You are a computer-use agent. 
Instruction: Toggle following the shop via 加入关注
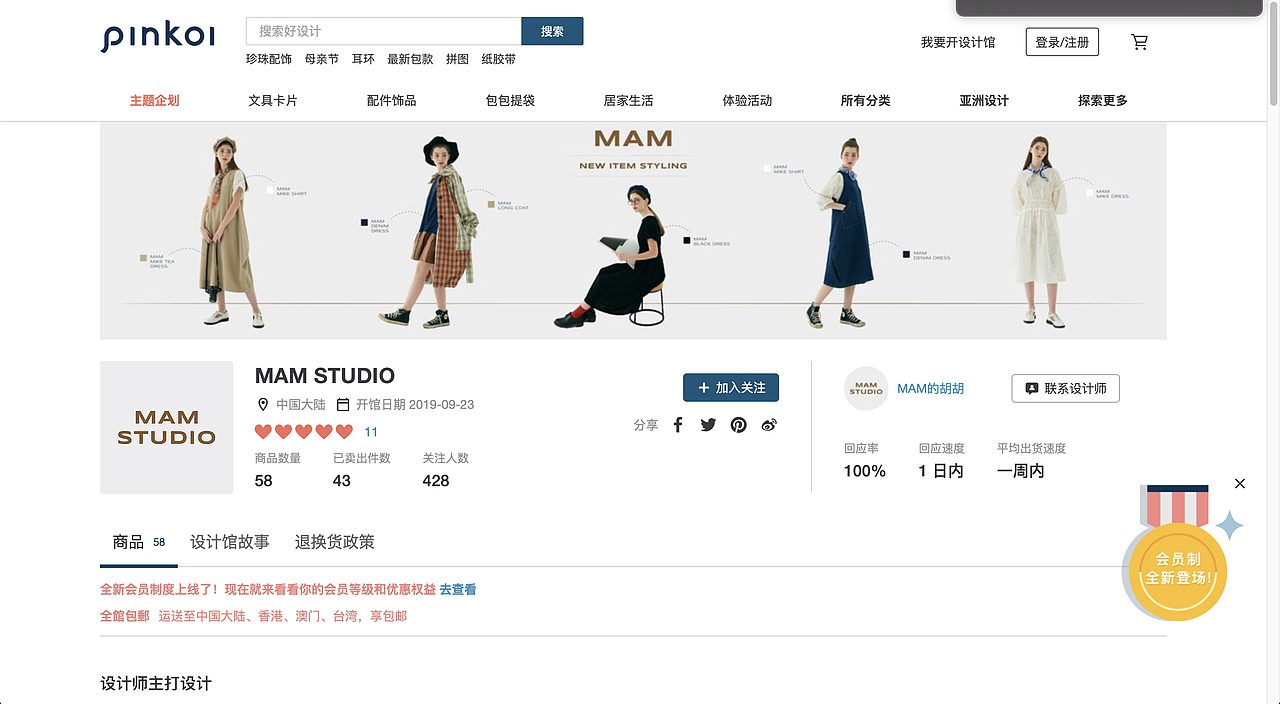[x=731, y=387]
